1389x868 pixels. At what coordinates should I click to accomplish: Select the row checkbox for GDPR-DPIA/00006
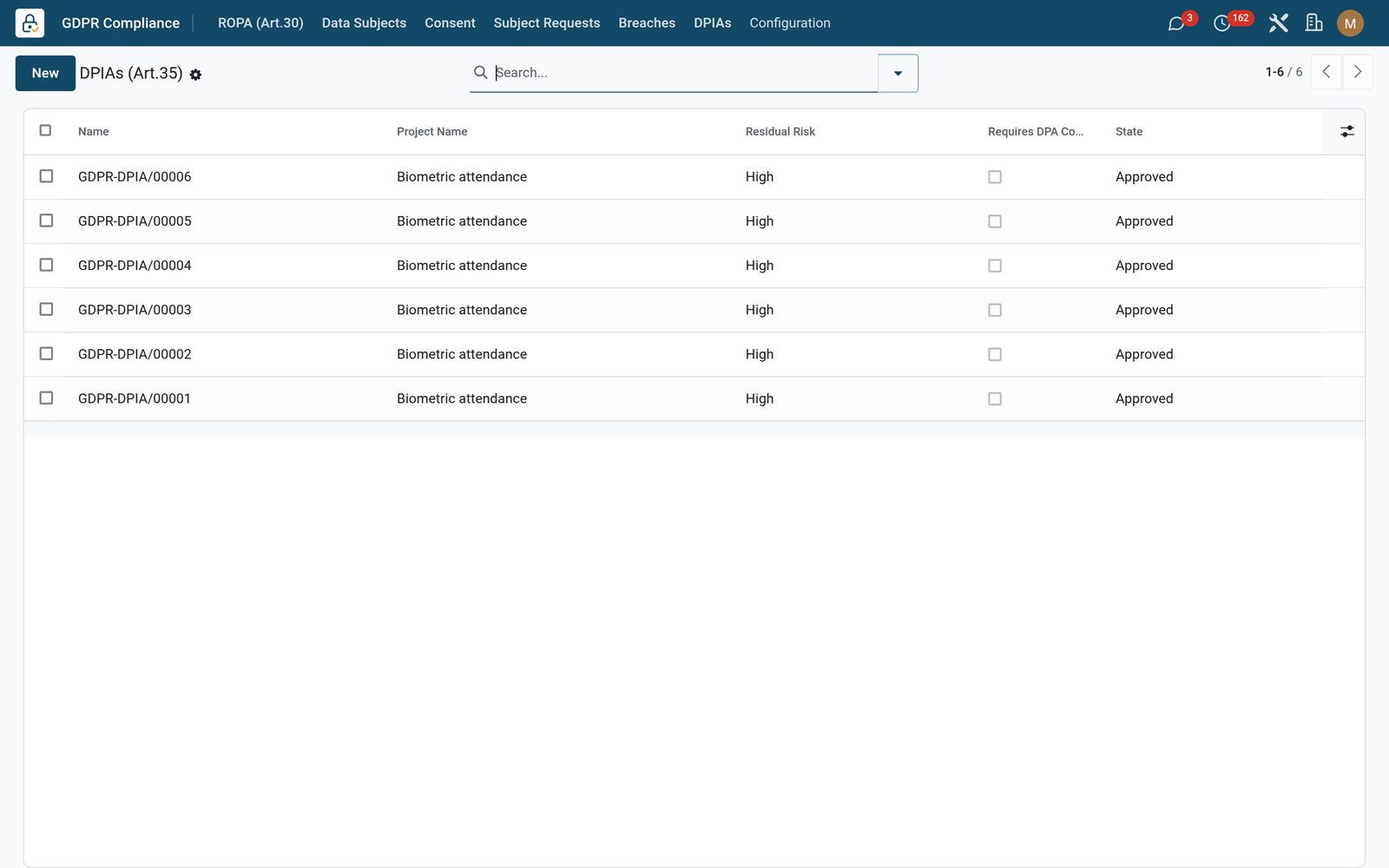click(x=46, y=176)
